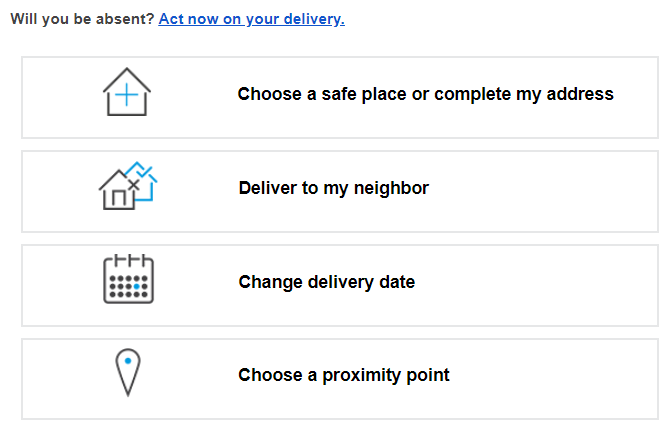Click the blue checkmark house in neighbor icon
Viewport: 671px width, 433px height.
144,180
